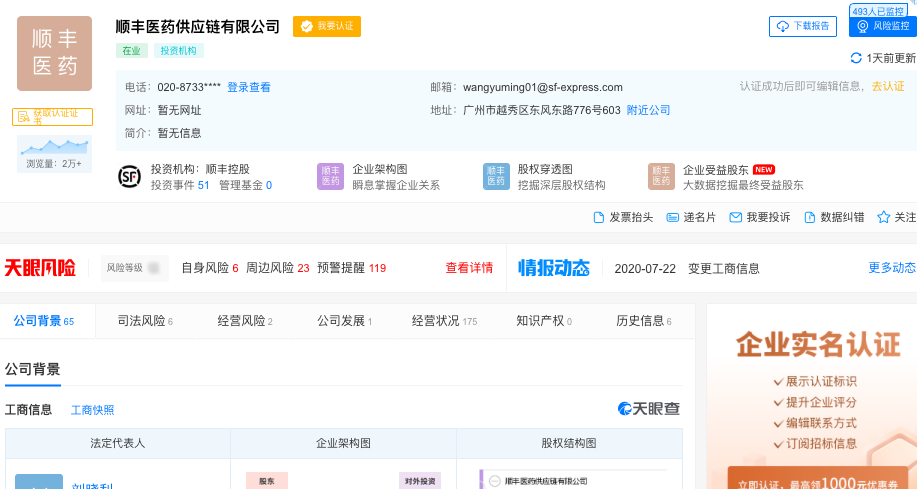Screen dimensions: 917x489
Task: Click the 在业 status tag
Action: pos(132,51)
